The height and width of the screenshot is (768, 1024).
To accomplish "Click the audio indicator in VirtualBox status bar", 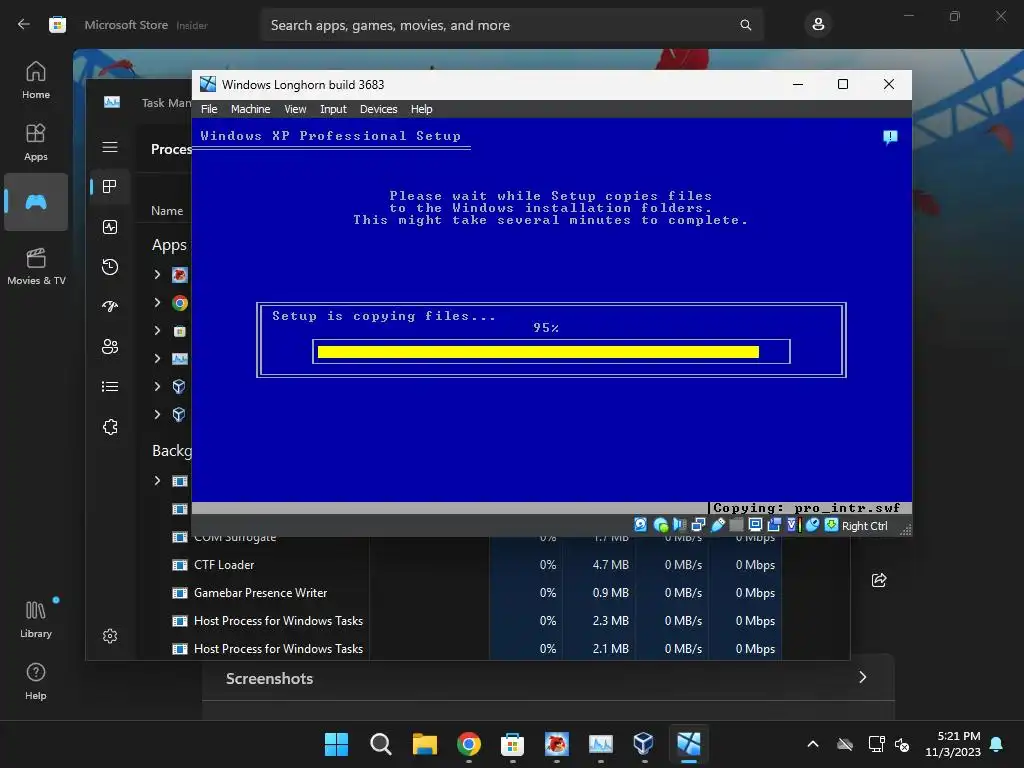I will tap(679, 525).
